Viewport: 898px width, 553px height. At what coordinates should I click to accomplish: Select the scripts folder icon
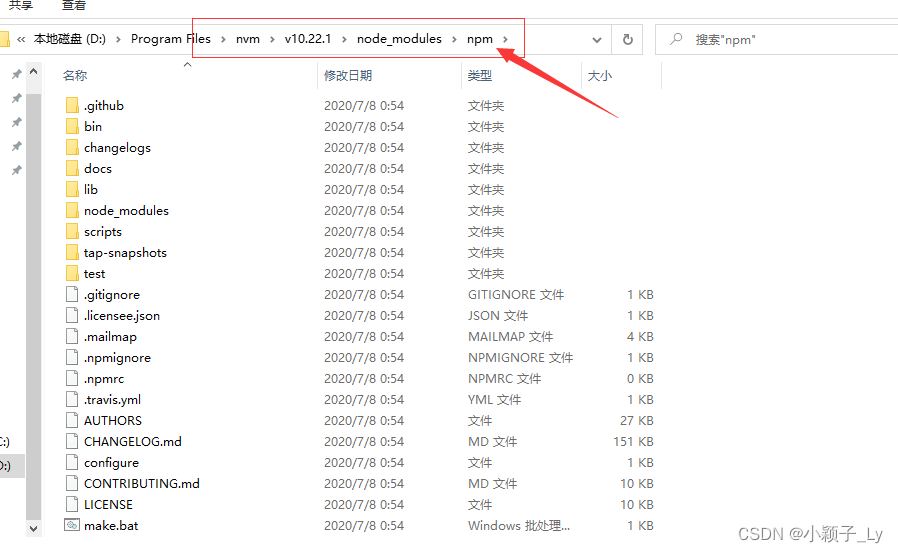click(72, 231)
